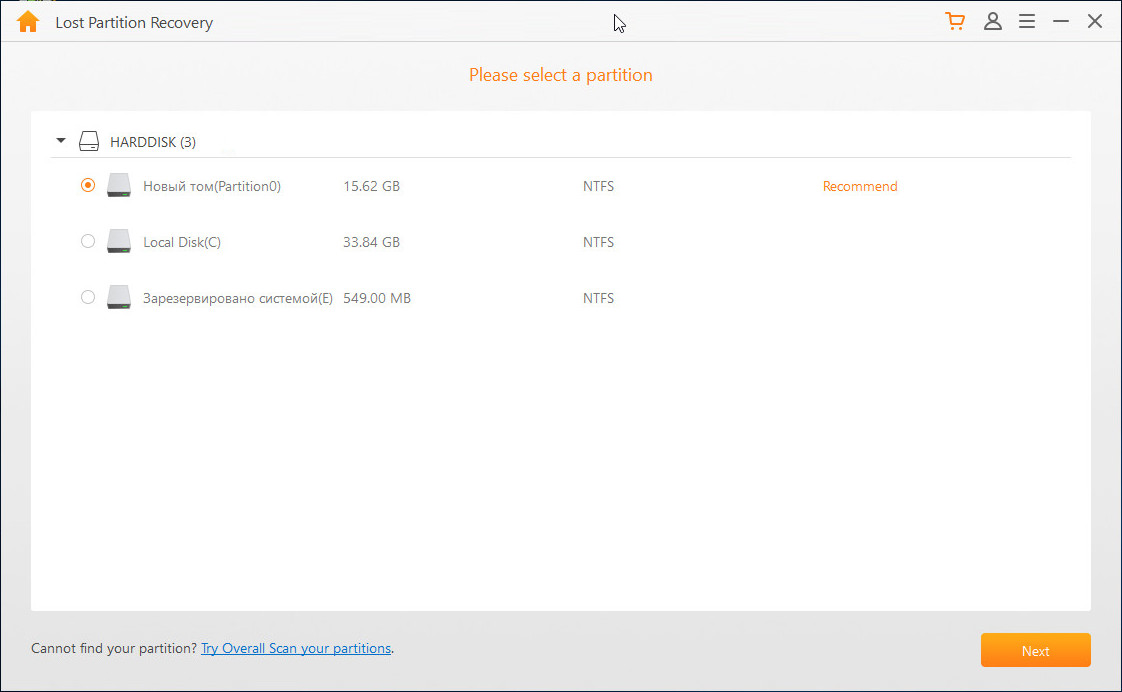Click NTFS in the Зарезервировано системой(E) row
Screen dimensions: 1122x692
tap(598, 298)
